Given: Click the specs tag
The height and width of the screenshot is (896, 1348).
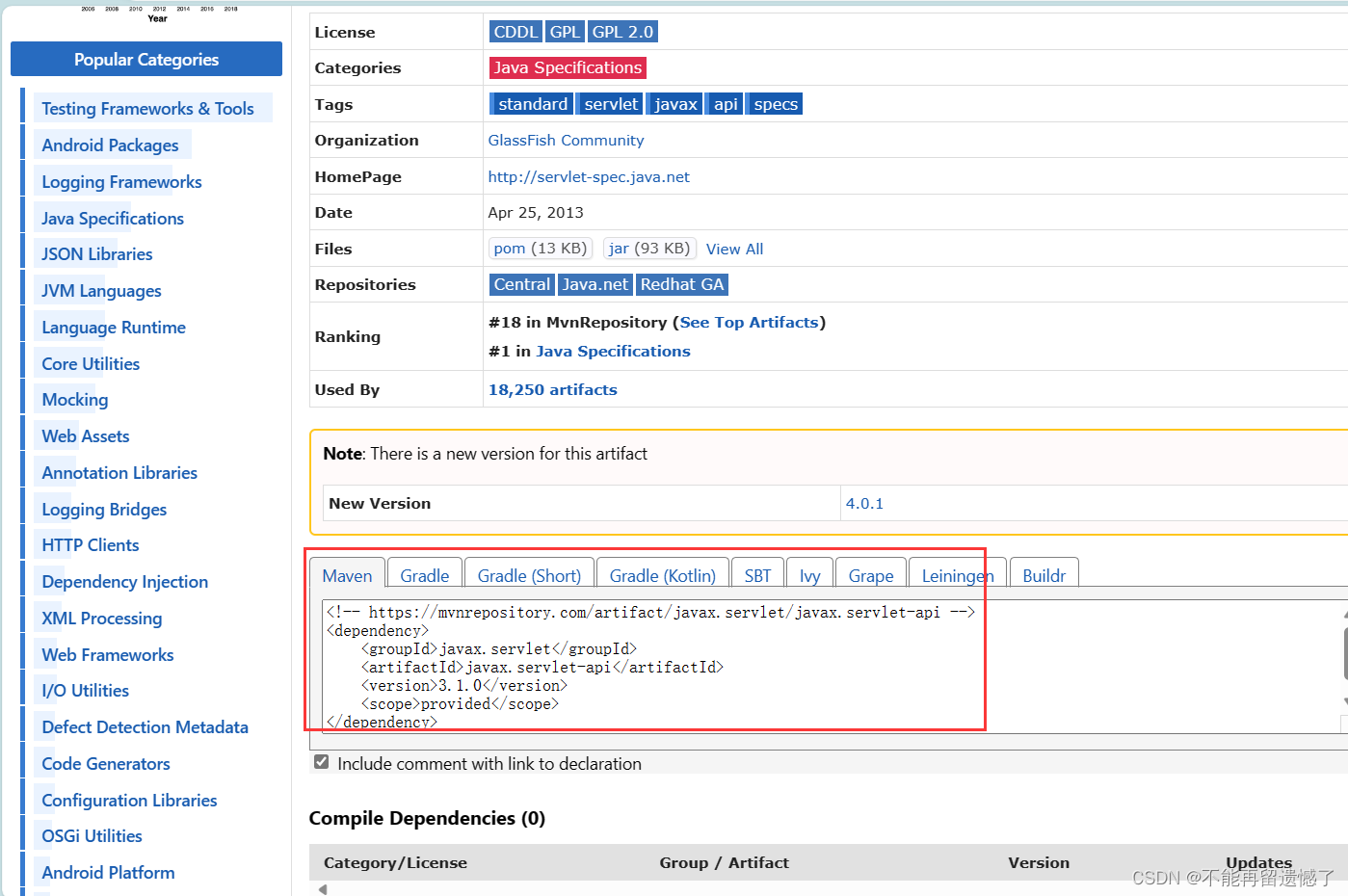Looking at the screenshot, I should click(776, 104).
